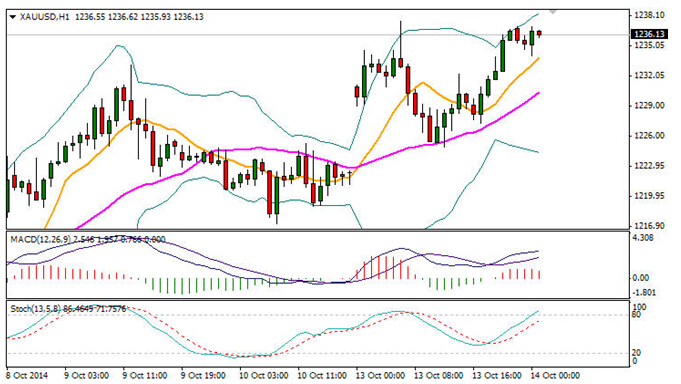Click the 1226.00 price axis label
This screenshot has height=384, width=681.
coord(649,136)
